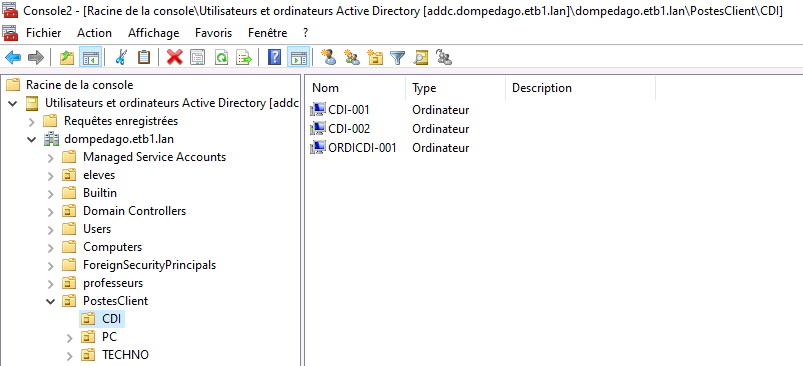The image size is (803, 366).
Task: Open the Help question mark icon
Action: 274,57
